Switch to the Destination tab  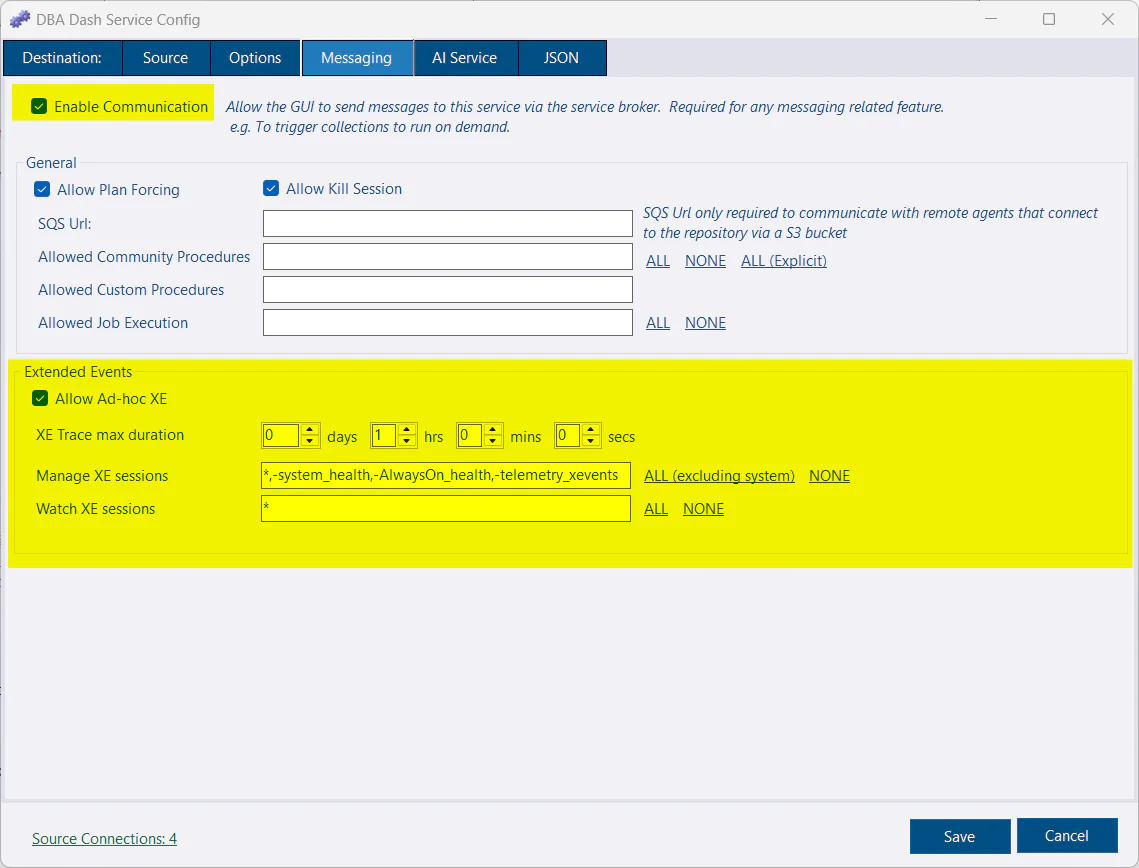pyautogui.click(x=62, y=58)
